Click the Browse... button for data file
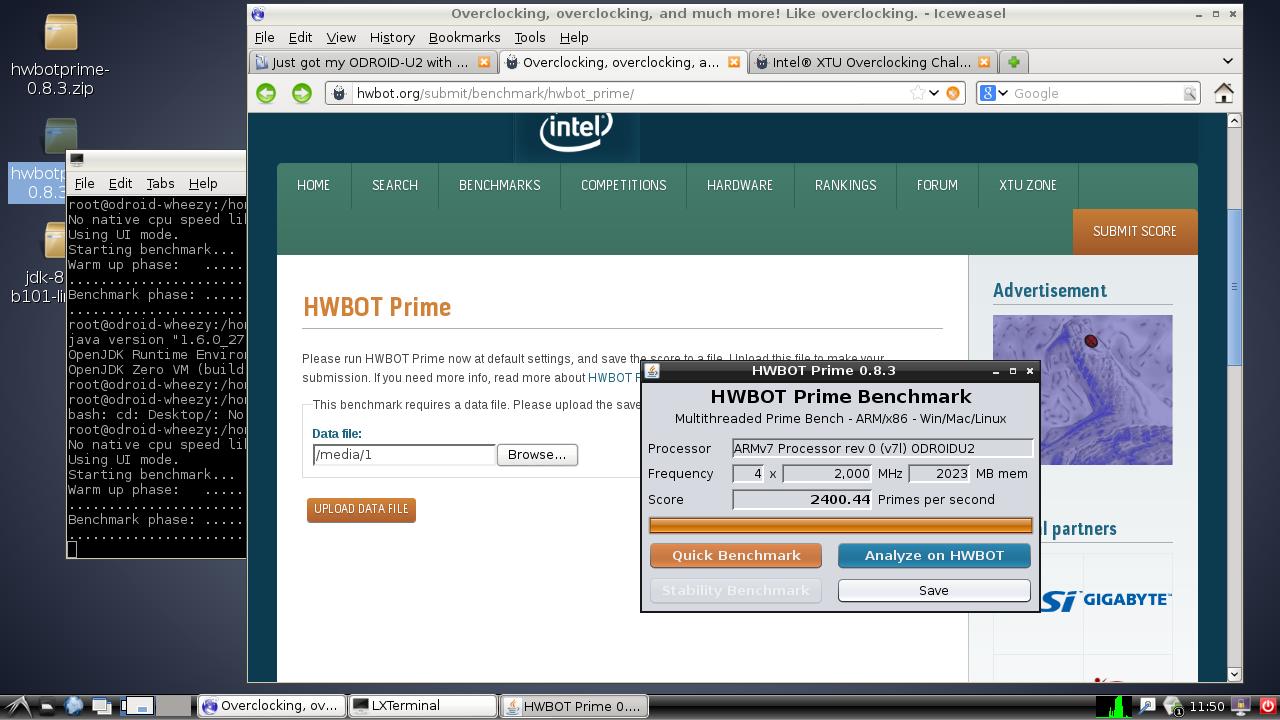Screen dimensions: 1280x720 click(x=537, y=454)
